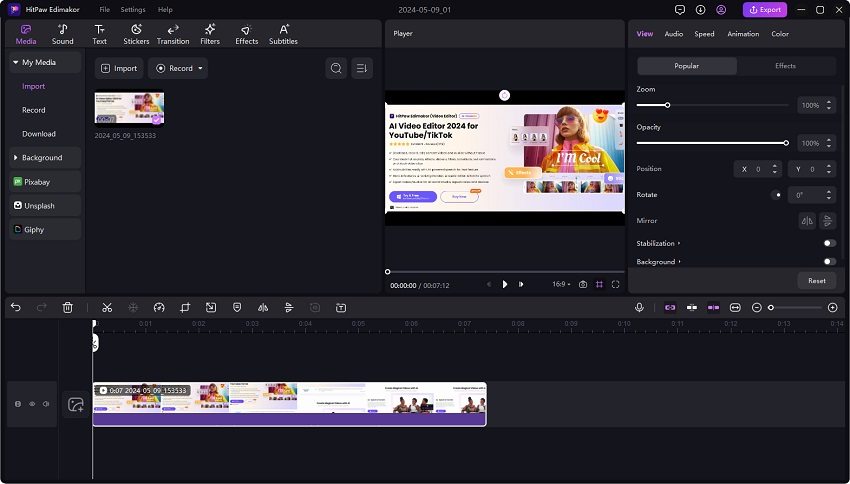Expand the Background media category
850x484 pixels.
(16, 158)
